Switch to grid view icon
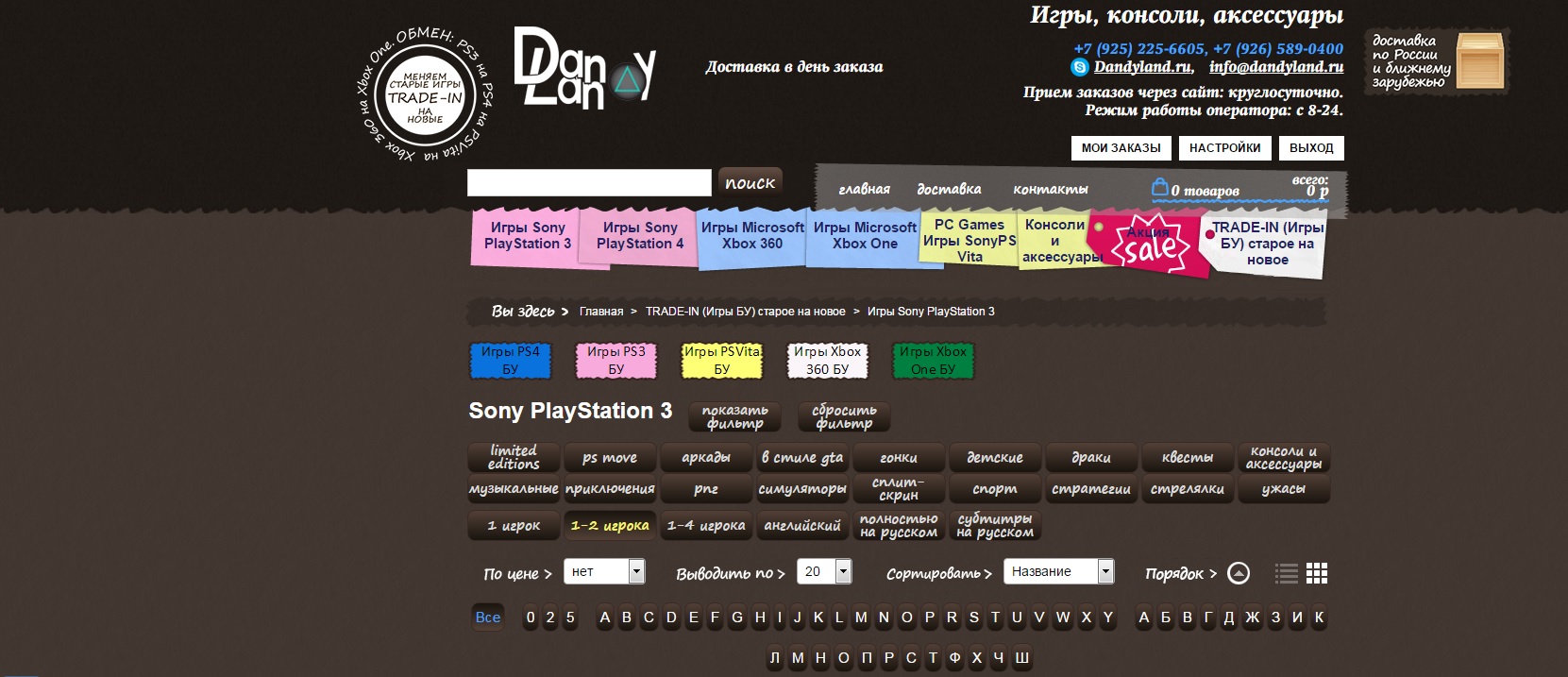 [1317, 573]
